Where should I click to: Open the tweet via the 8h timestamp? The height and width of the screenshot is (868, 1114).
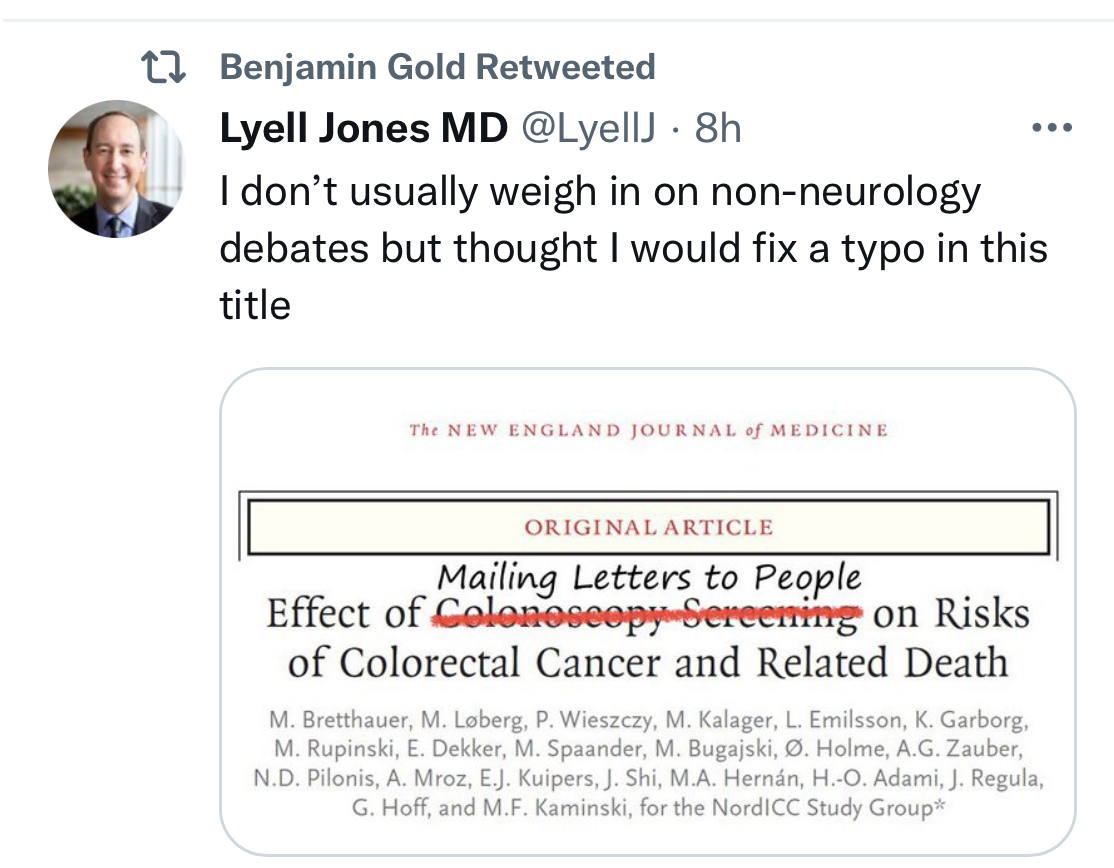pos(718,127)
